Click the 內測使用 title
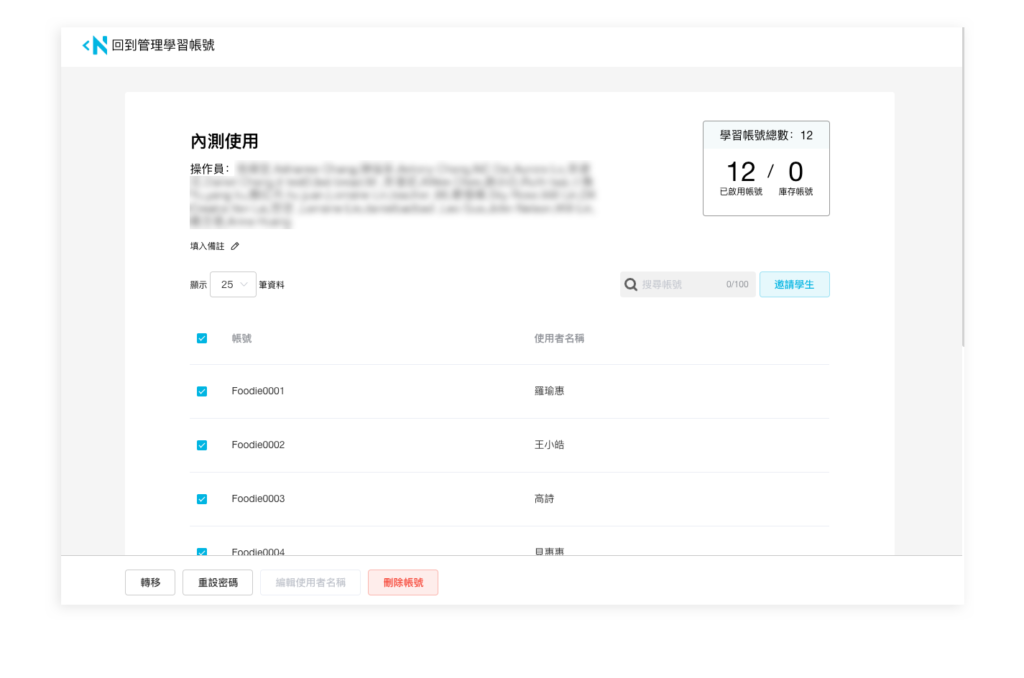The height and width of the screenshot is (678, 1024). point(224,141)
